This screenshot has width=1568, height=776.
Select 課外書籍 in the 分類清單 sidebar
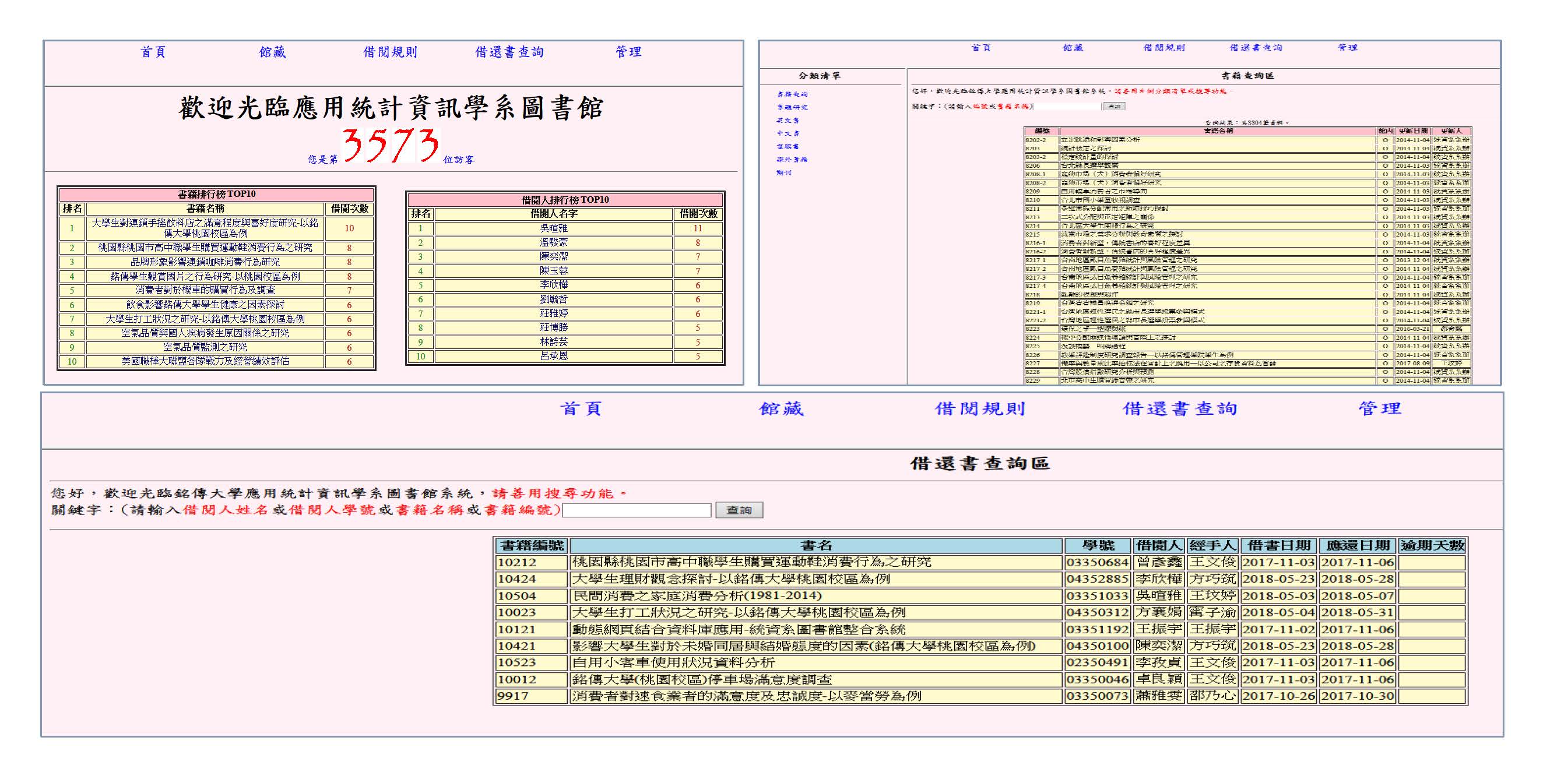(792, 159)
